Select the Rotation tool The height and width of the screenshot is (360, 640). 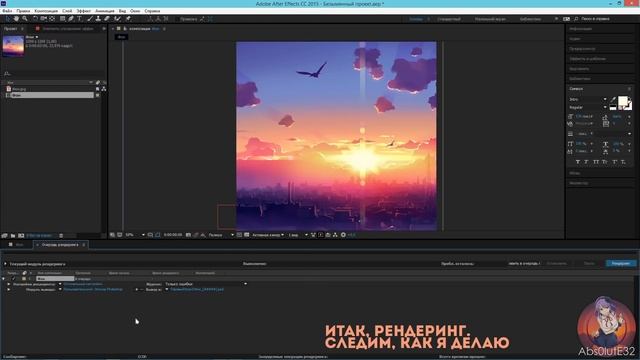point(35,19)
